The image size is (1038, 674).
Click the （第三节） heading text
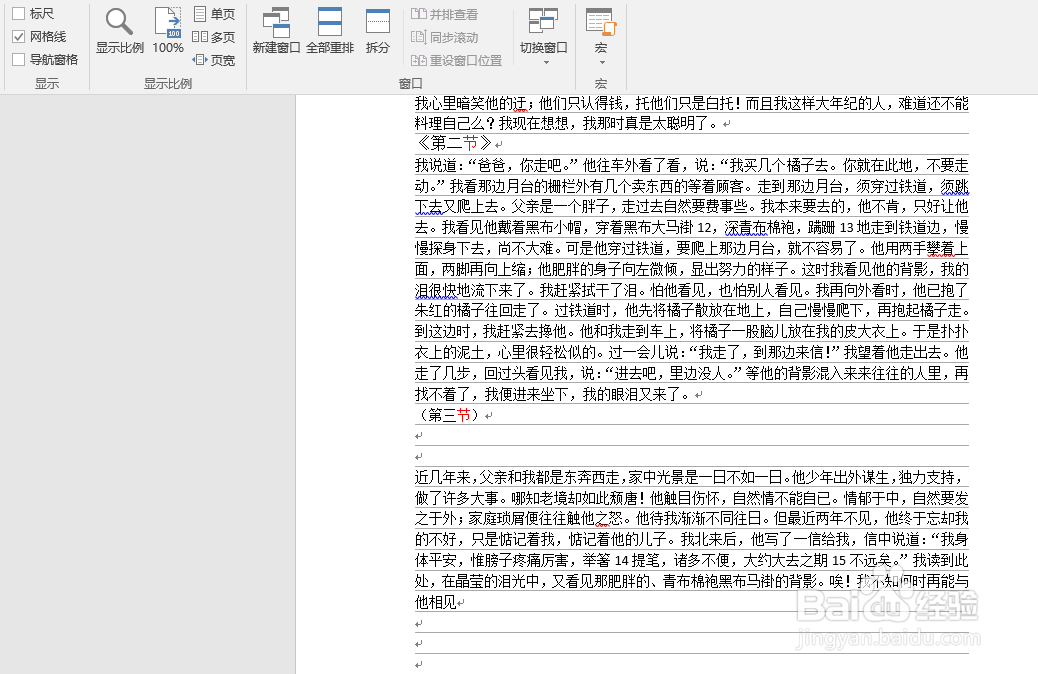pyautogui.click(x=448, y=415)
